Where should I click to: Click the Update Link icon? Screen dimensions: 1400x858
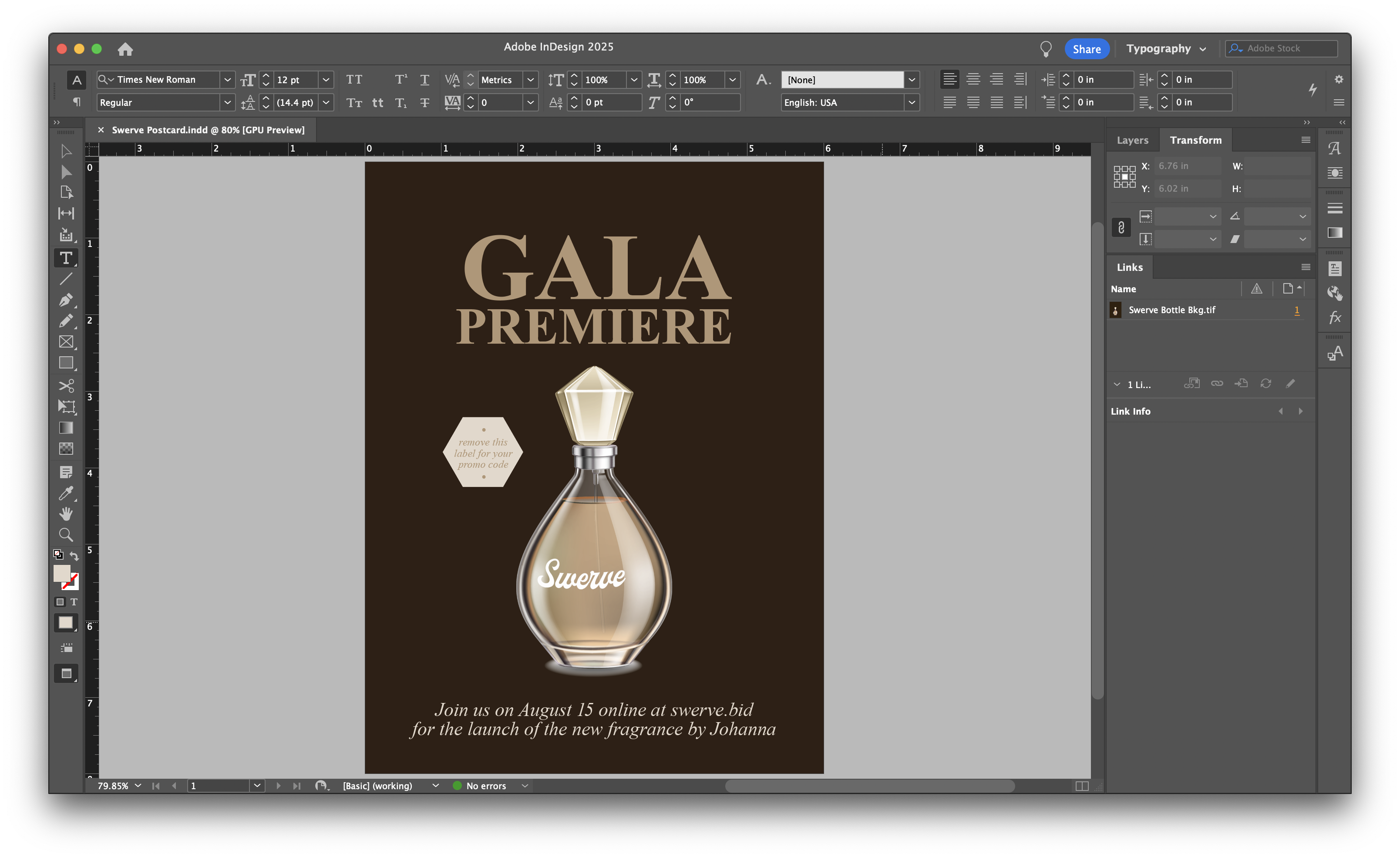[1266, 383]
